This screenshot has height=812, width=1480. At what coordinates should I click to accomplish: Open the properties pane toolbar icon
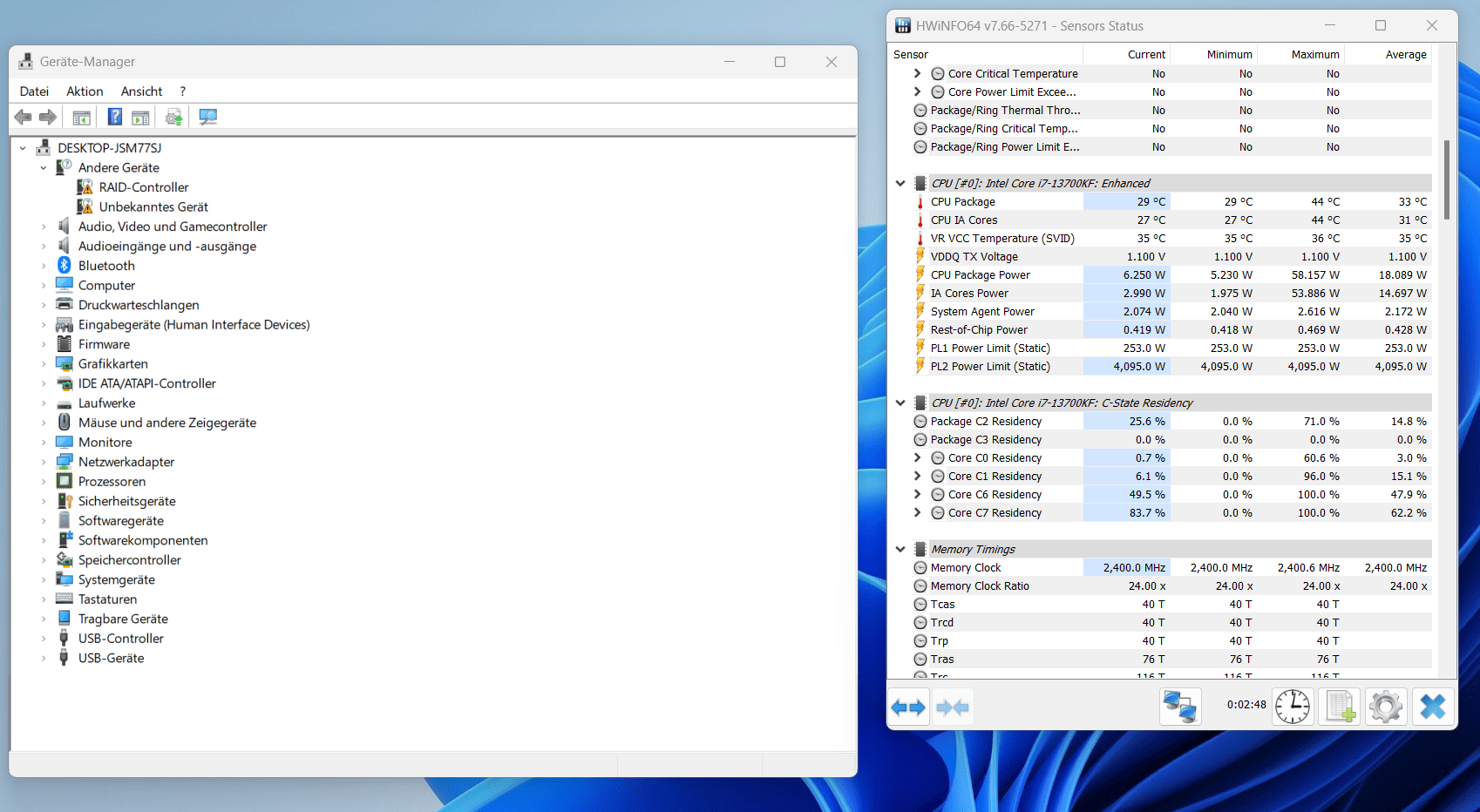tap(82, 117)
